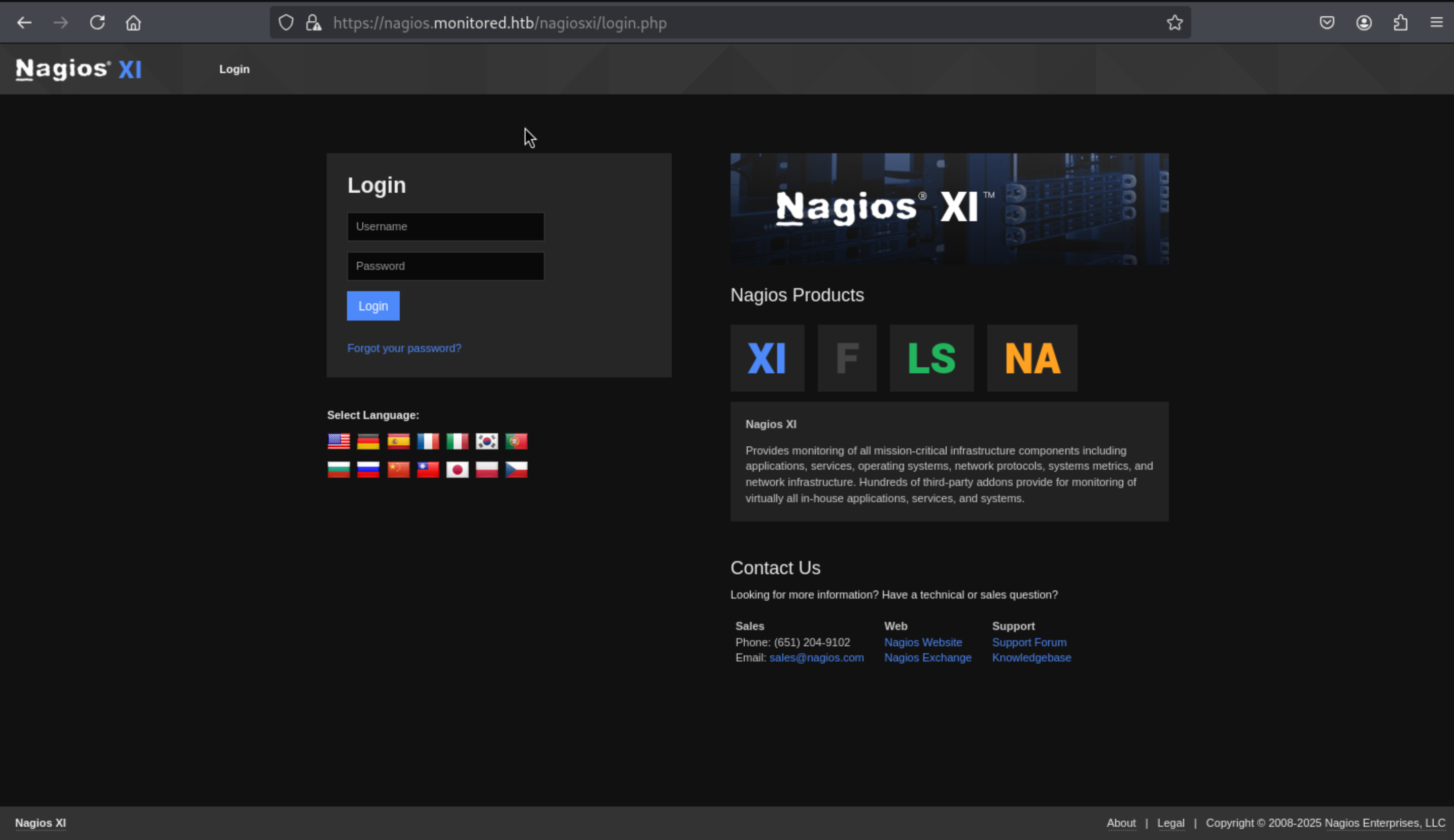Bookmark this page with the star
This screenshot has width=1454, height=840.
pos(1175,23)
